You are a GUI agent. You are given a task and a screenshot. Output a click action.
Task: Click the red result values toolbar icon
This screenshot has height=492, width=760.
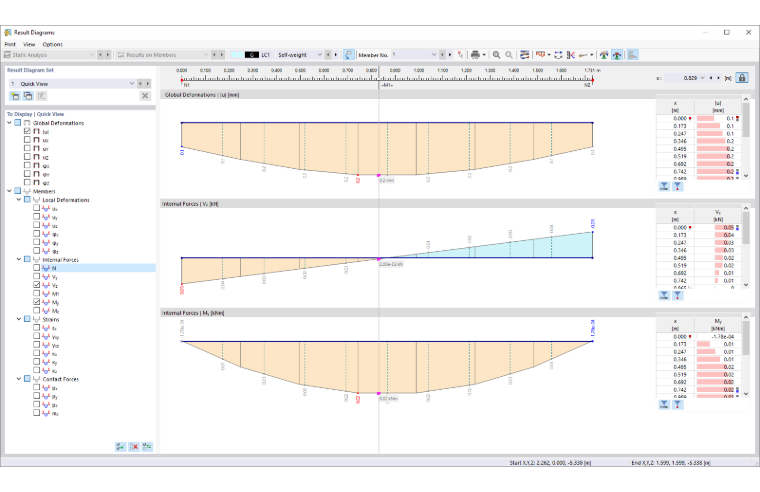(540, 54)
